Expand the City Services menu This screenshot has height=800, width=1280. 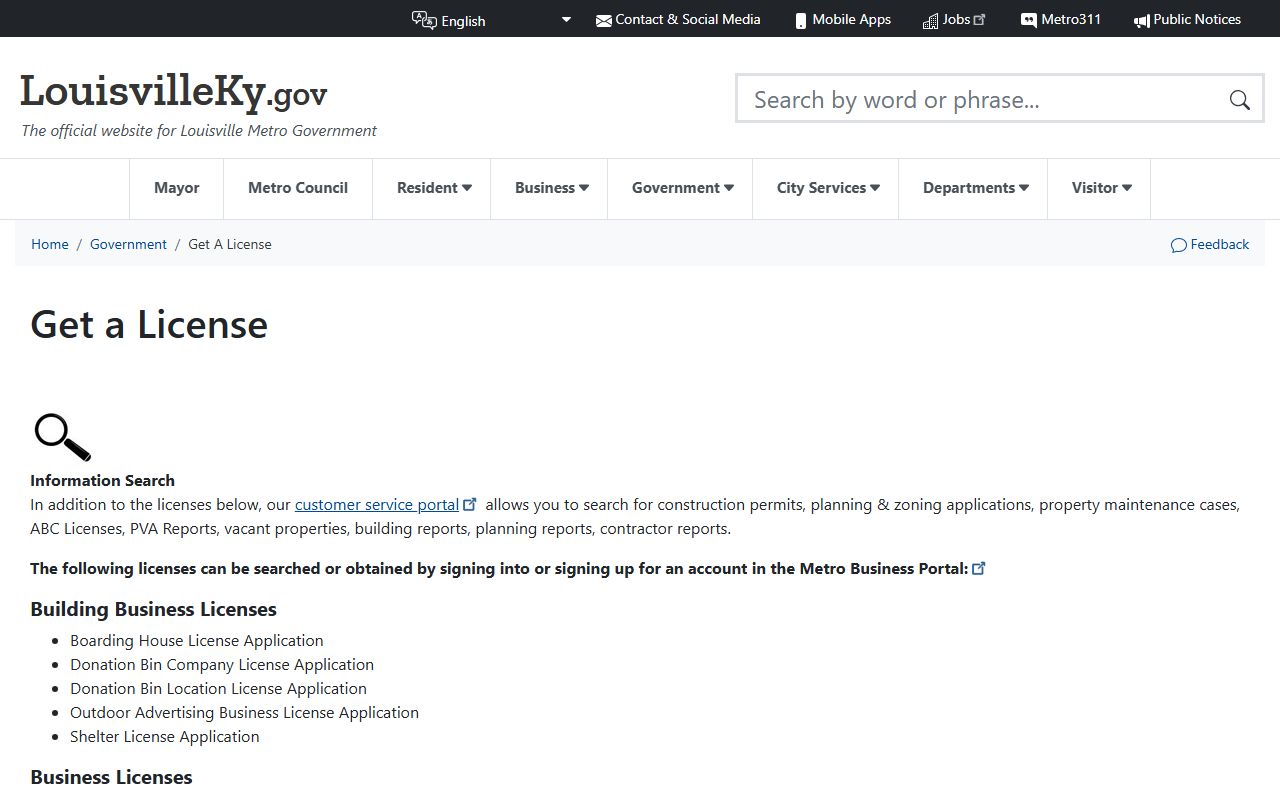click(827, 188)
